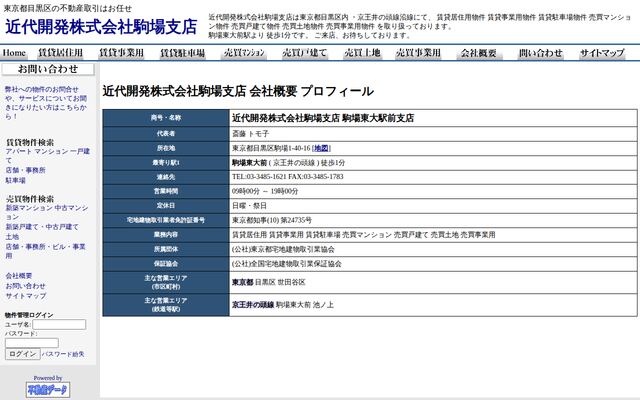Click the お問い合わせ sidebar banner button

(x=48, y=69)
